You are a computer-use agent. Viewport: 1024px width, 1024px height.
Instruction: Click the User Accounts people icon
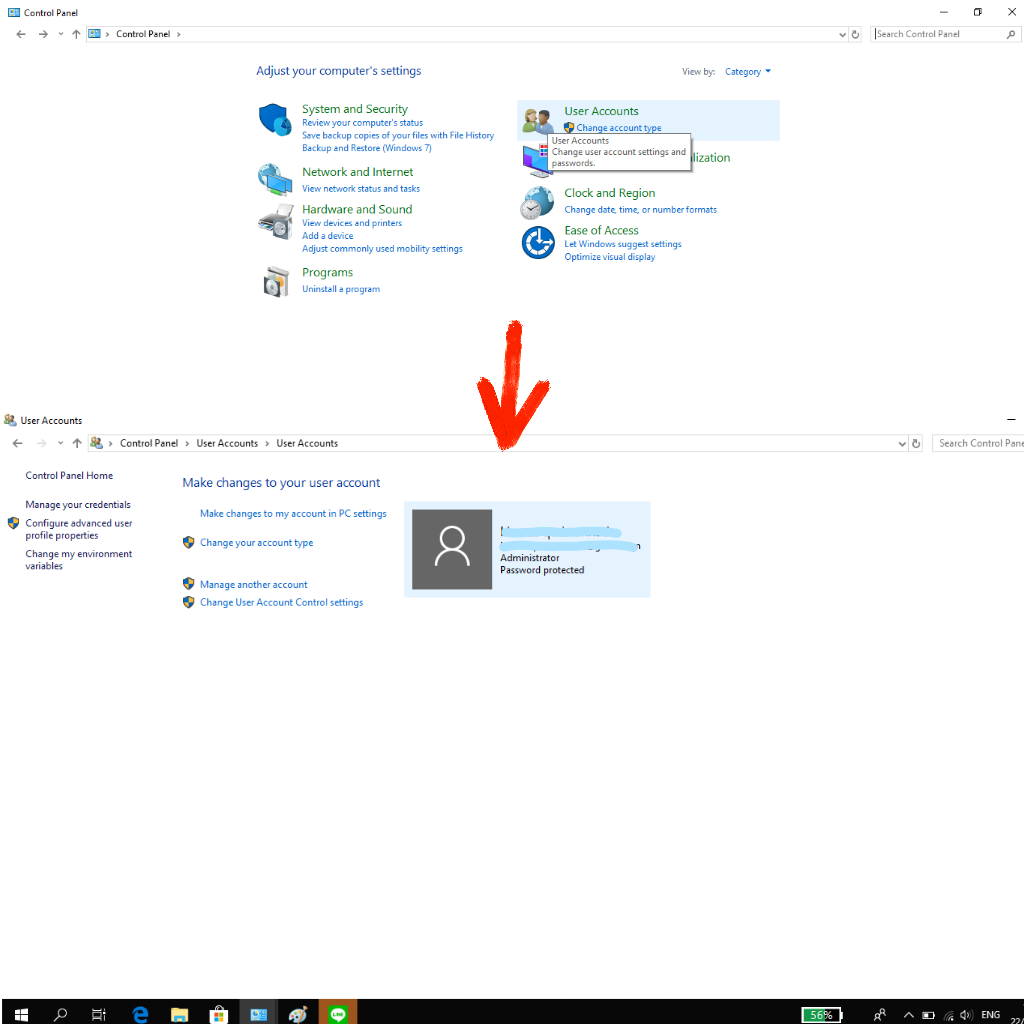click(x=537, y=121)
